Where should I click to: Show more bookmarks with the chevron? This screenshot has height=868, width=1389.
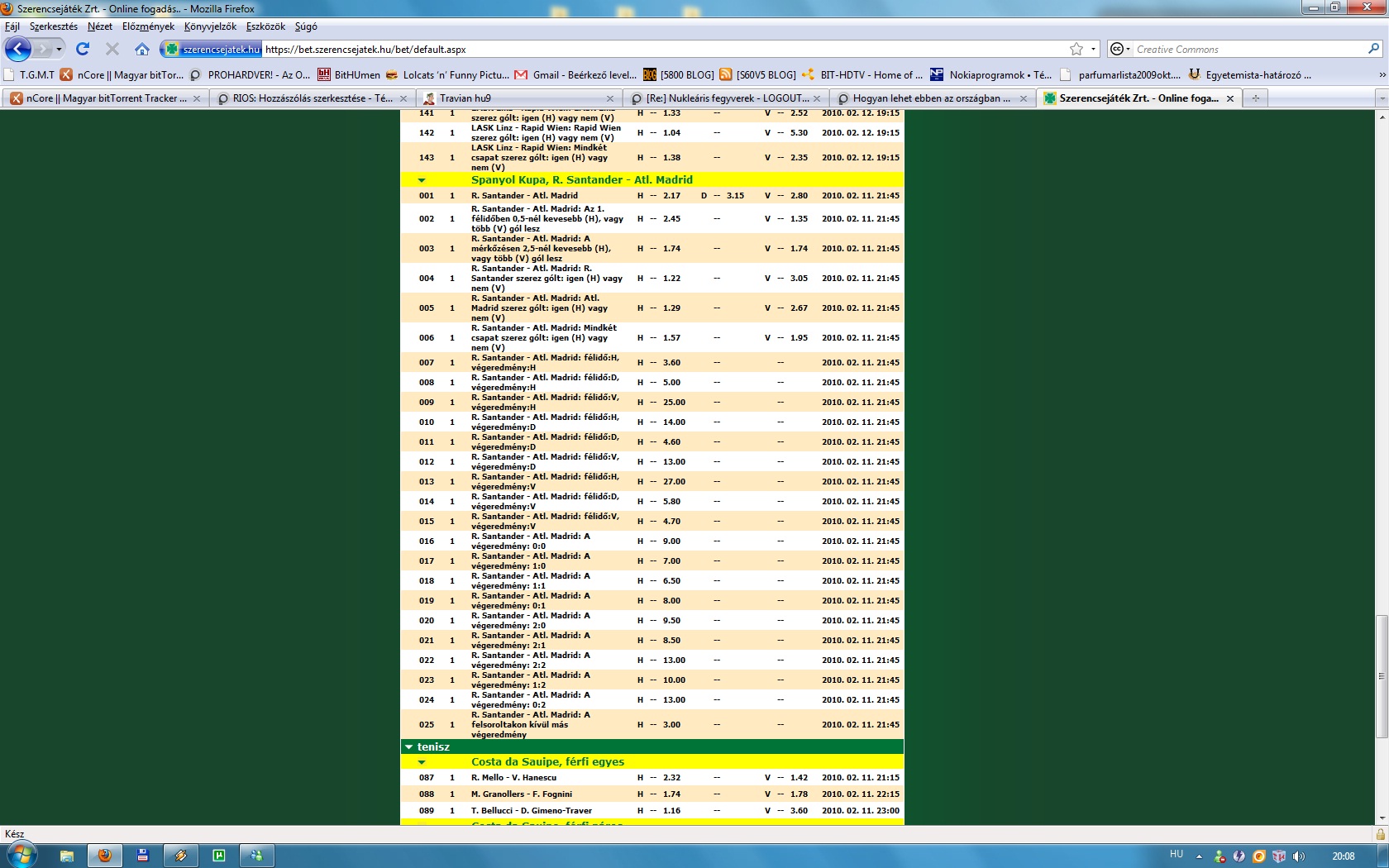[1382, 74]
